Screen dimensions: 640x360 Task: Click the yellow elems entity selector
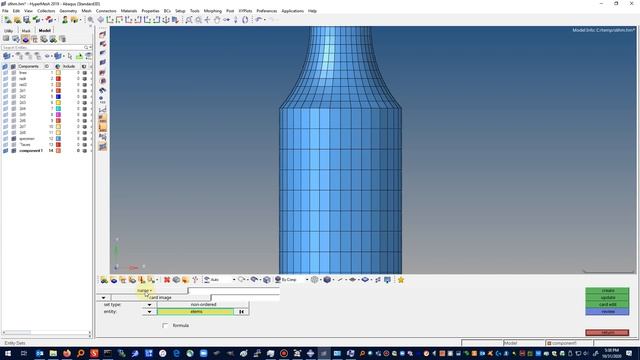tap(196, 312)
